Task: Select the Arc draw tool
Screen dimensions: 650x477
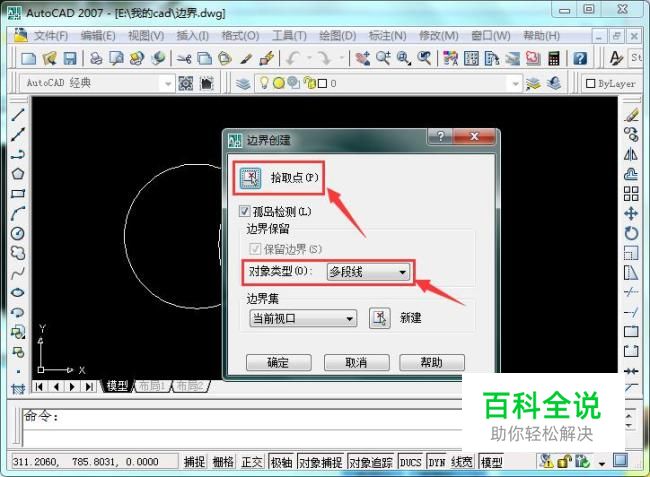Action: [17, 213]
